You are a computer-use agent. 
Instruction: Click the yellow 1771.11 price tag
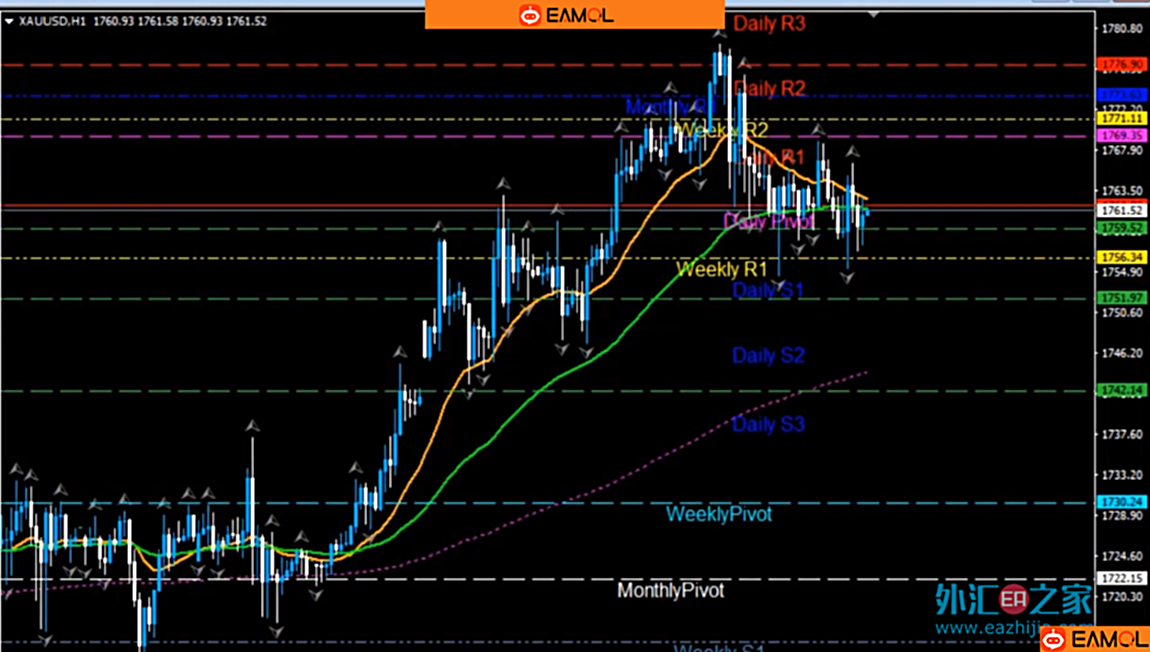pos(1121,119)
